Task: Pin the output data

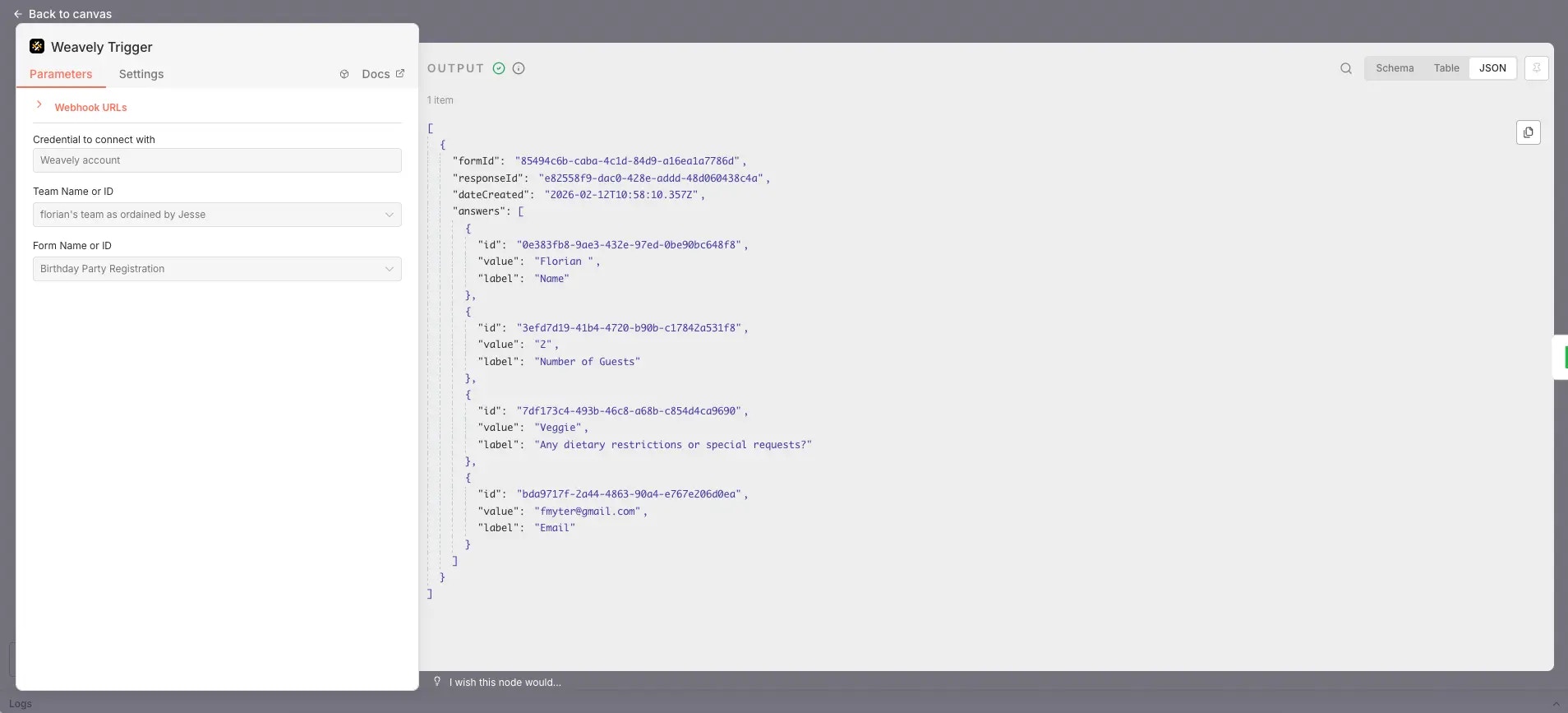Action: (x=1536, y=68)
